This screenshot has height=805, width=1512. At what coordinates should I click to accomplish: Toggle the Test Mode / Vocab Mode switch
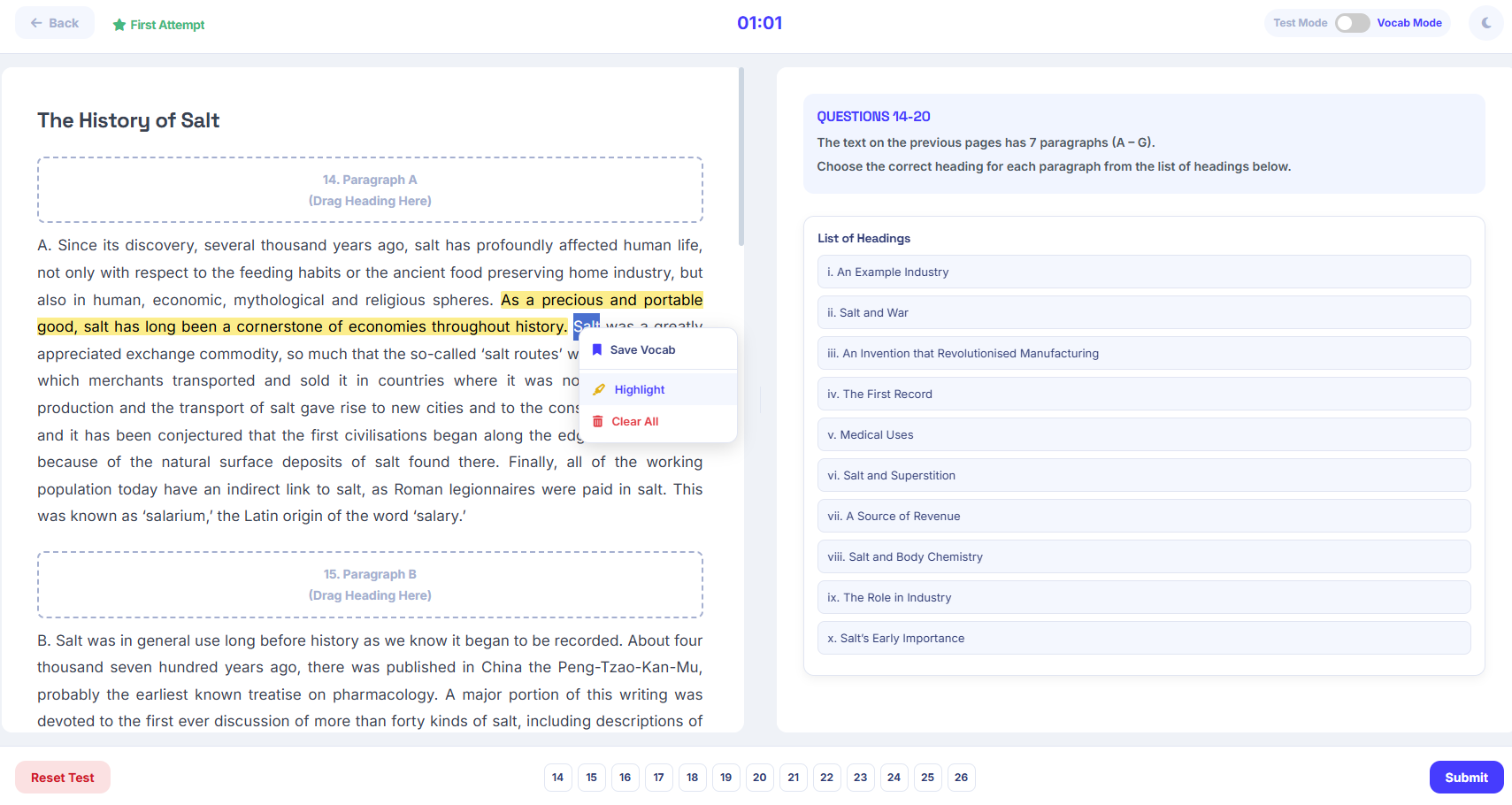[x=1352, y=23]
